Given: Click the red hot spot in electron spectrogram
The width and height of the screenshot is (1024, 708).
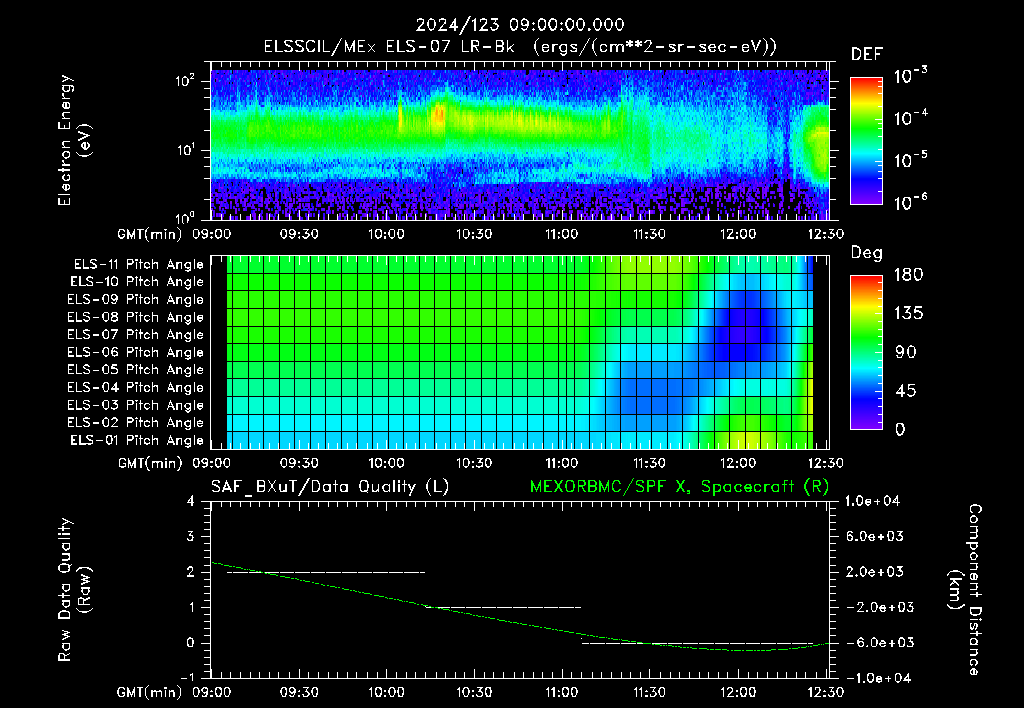Looking at the screenshot, I should coord(438,116).
